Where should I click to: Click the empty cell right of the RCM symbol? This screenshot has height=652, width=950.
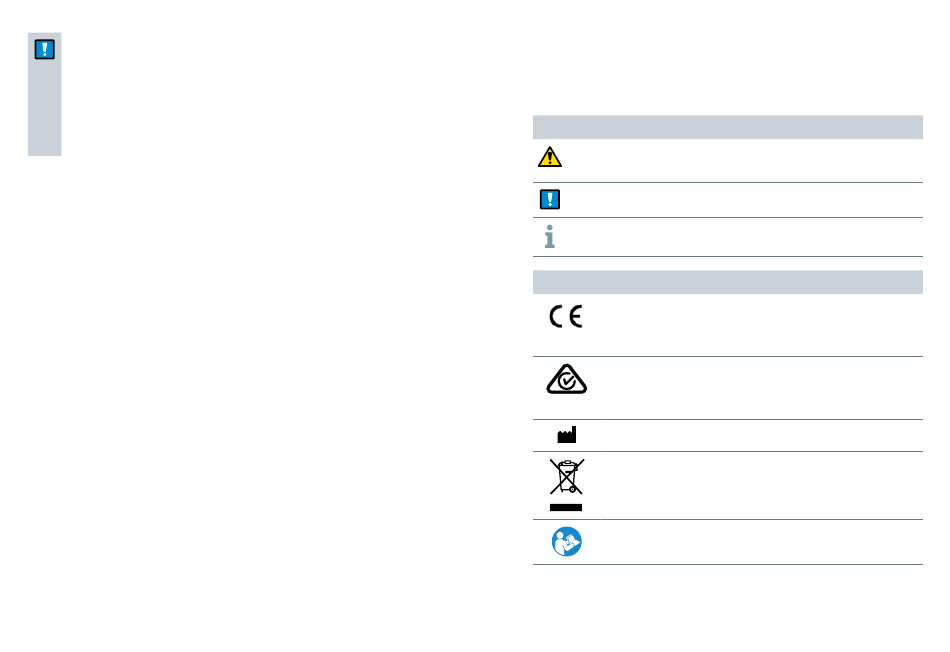tap(750, 387)
